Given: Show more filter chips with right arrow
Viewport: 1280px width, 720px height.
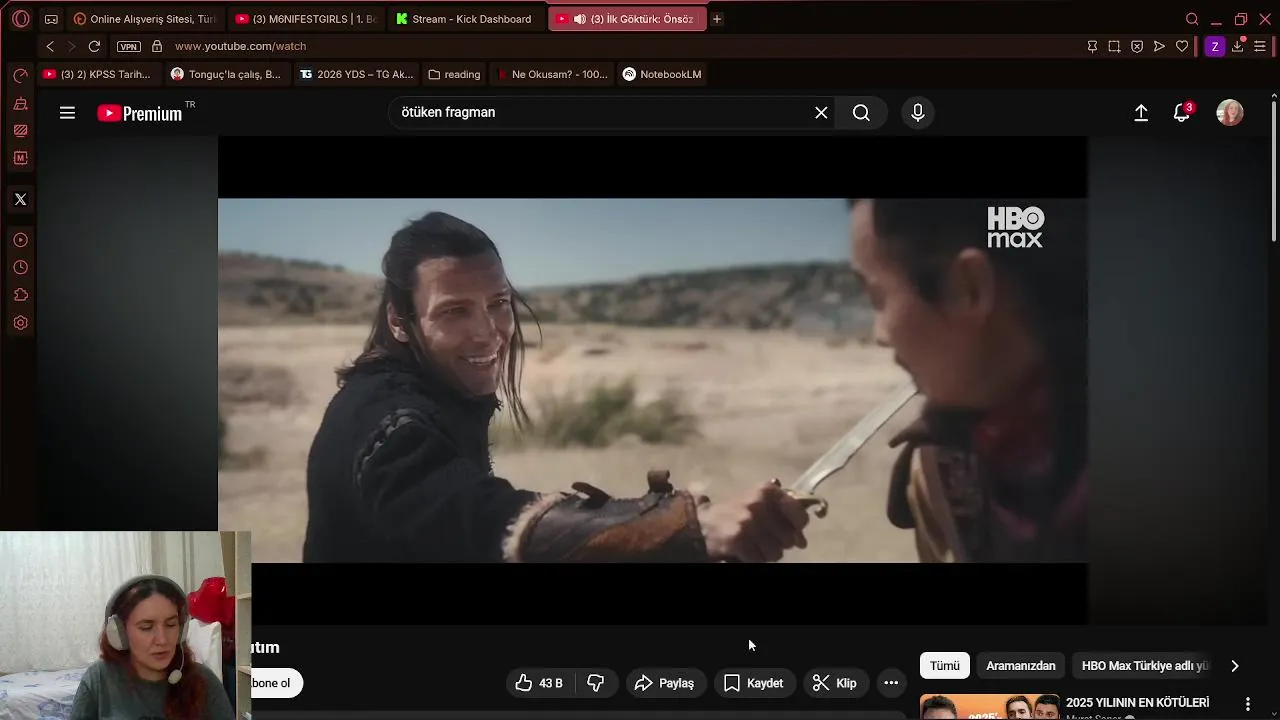Looking at the screenshot, I should (x=1235, y=666).
